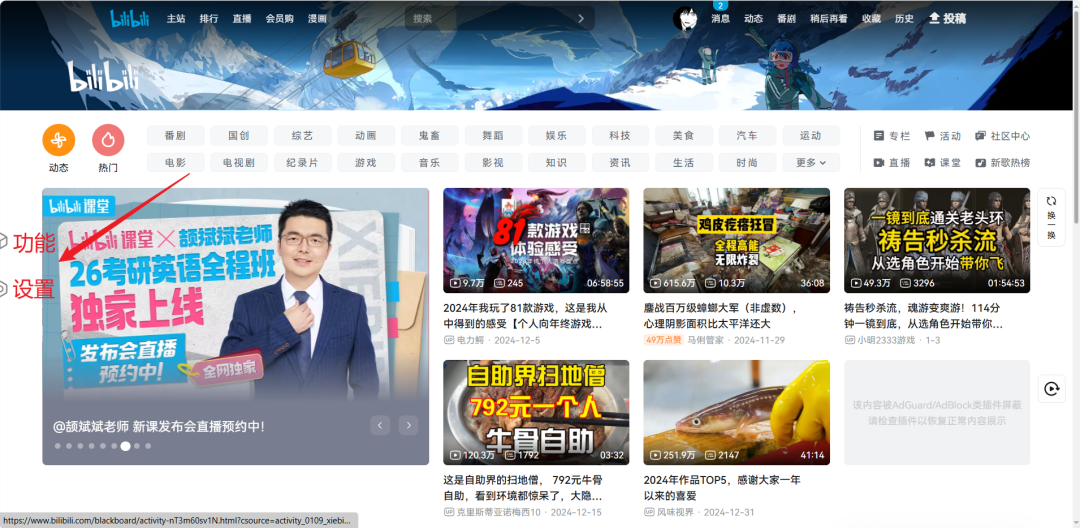Go to previous carousel slide arrow
Screen dimensions: 1080x528
(380, 425)
